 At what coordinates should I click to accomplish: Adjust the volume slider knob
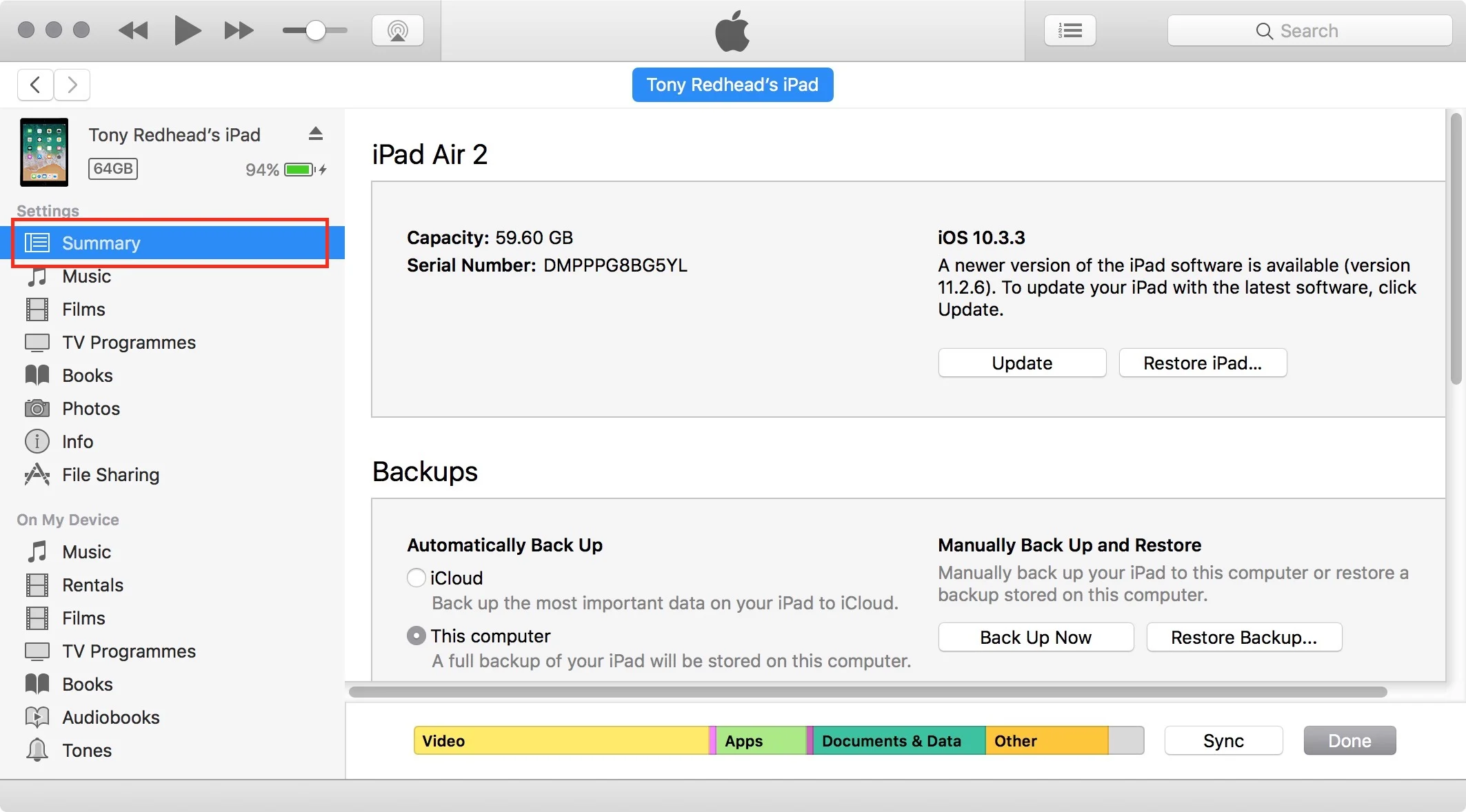coord(316,31)
